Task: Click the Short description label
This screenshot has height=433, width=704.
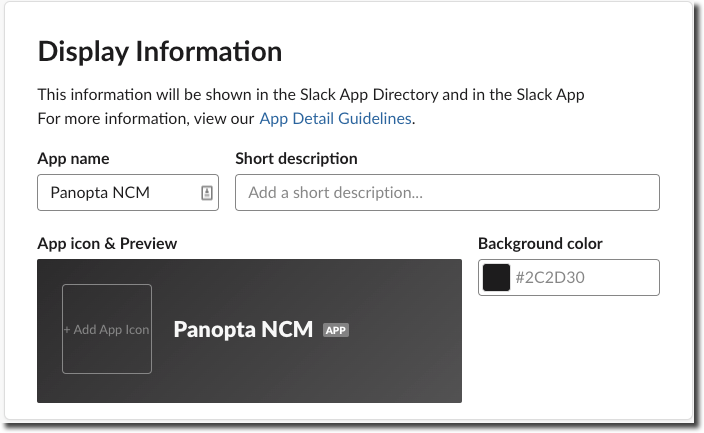Action: [296, 158]
